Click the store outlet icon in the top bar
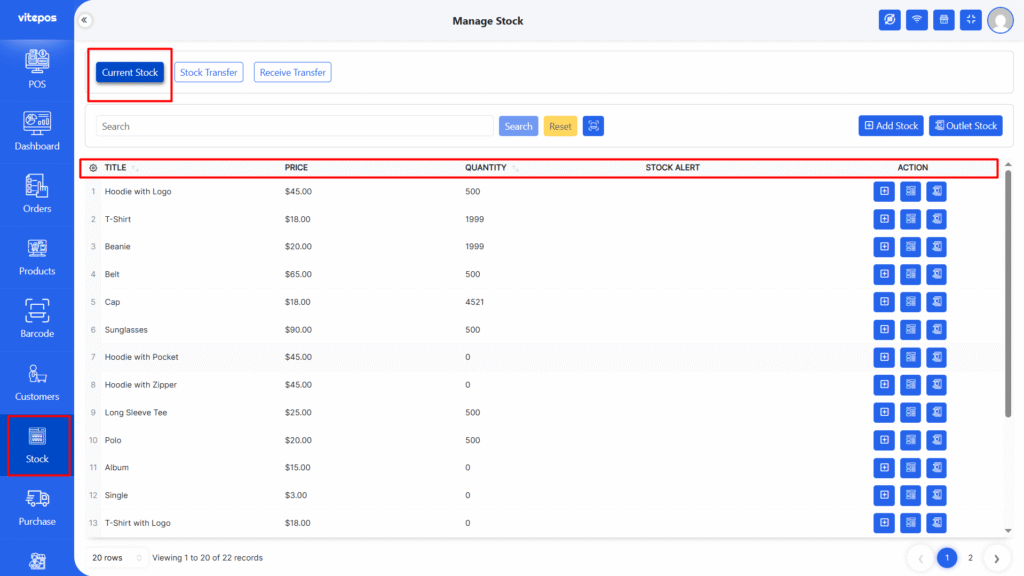This screenshot has height=576, width=1024. point(944,20)
